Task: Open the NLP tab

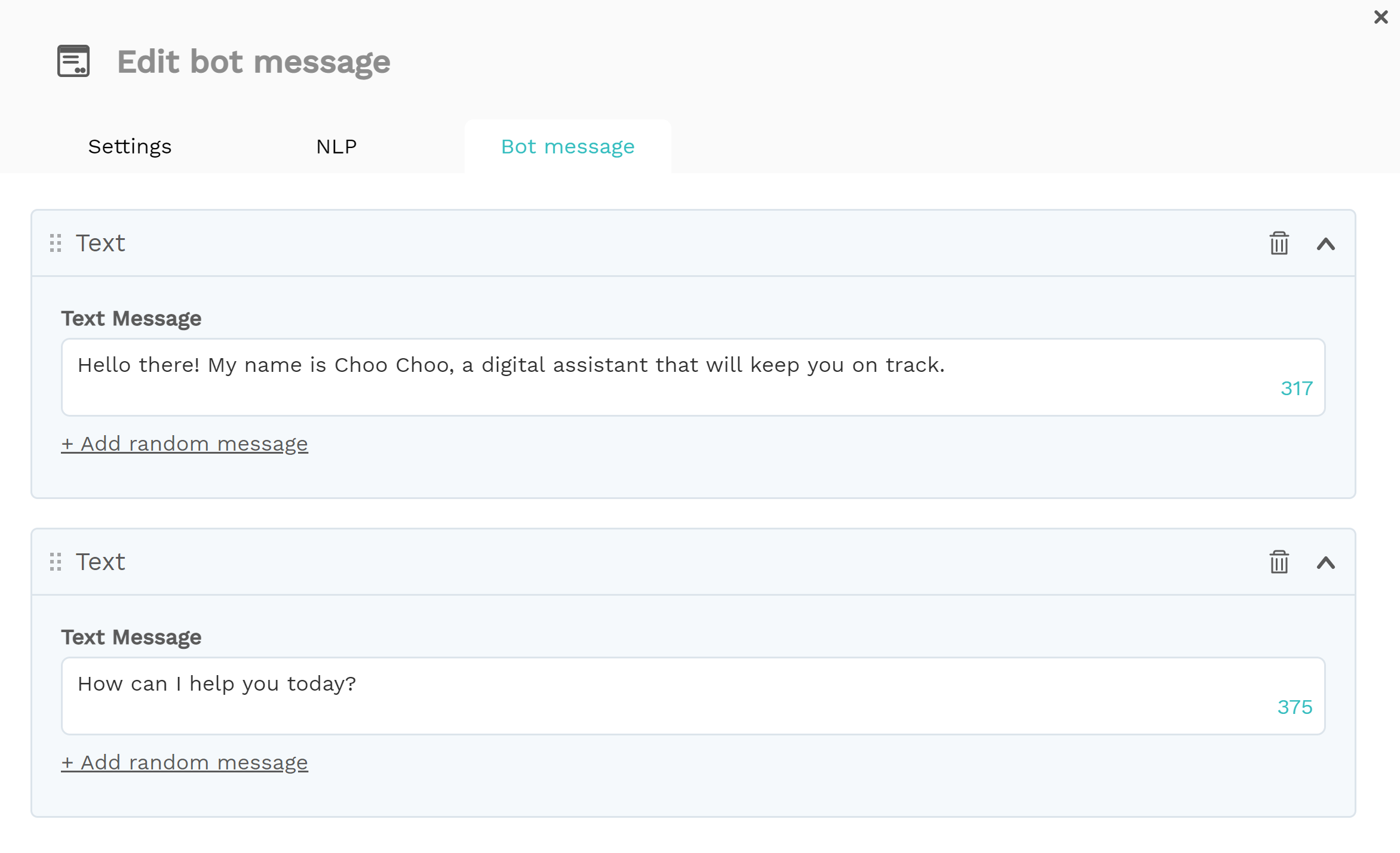Action: coord(336,146)
